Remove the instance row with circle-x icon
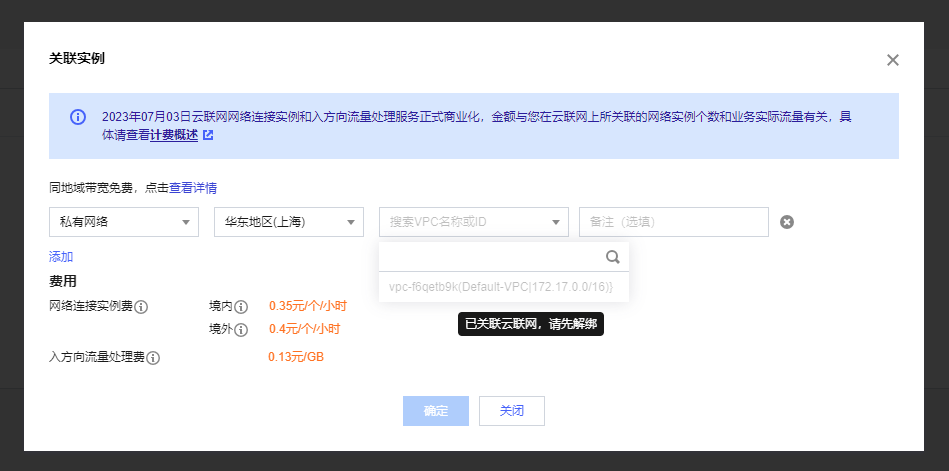The height and width of the screenshot is (471, 949). pos(787,222)
